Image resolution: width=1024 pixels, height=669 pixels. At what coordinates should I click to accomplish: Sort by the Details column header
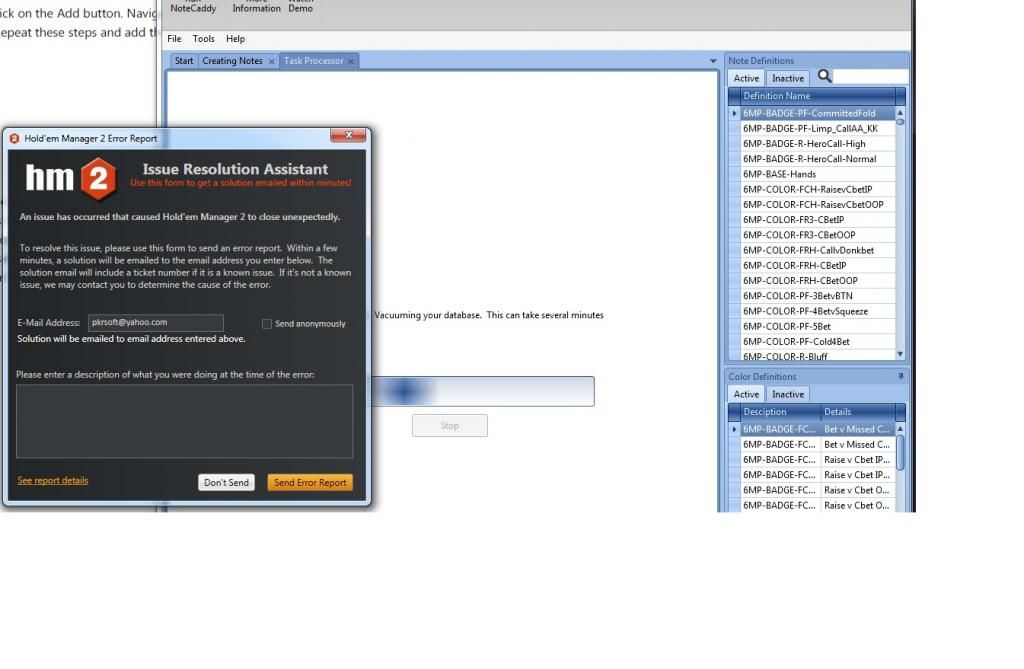[x=858, y=412]
